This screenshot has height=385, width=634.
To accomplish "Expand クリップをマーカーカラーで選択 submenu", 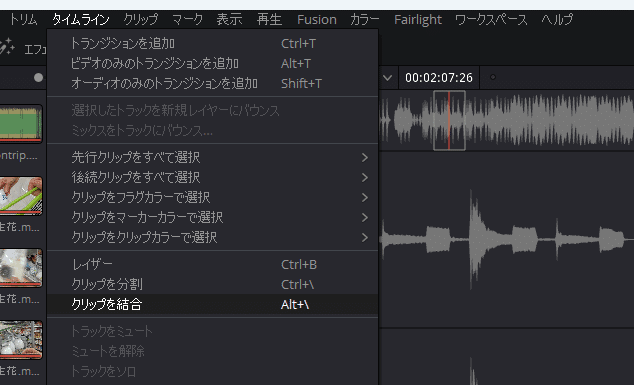I will pos(213,217).
